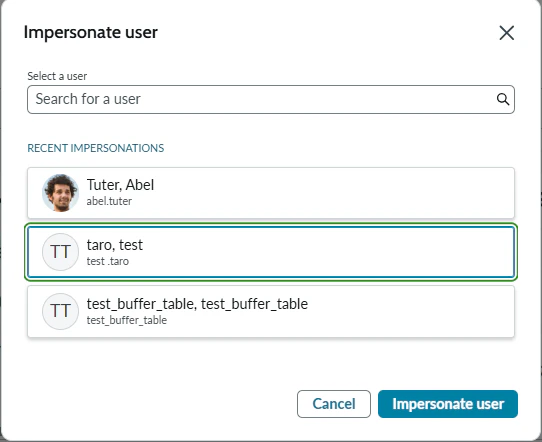Viewport: 542px width, 442px height.
Task: Select the Tuter, Abel name text
Action: (x=120, y=185)
